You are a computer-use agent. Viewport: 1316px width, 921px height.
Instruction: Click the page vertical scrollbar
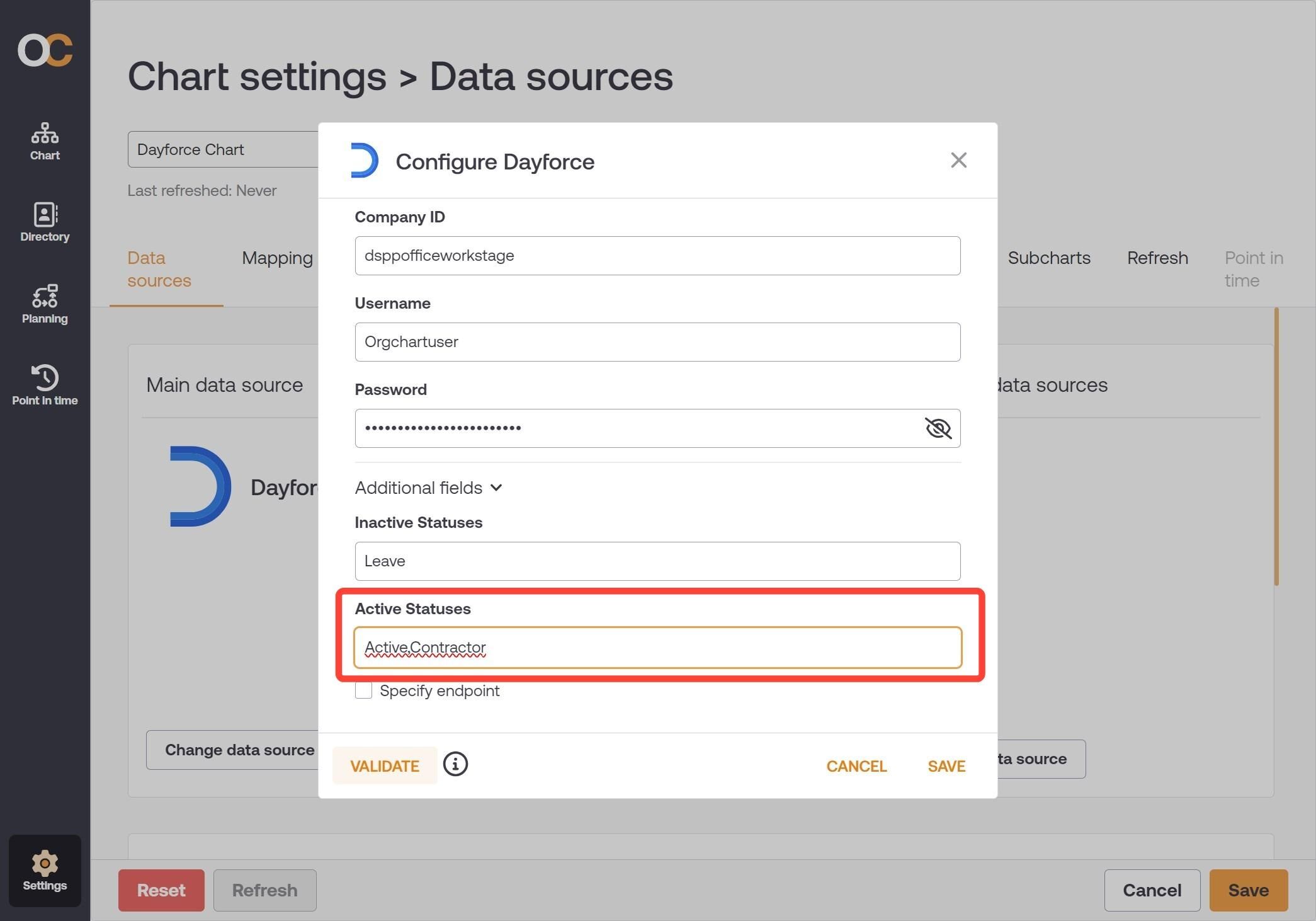(x=1276, y=447)
